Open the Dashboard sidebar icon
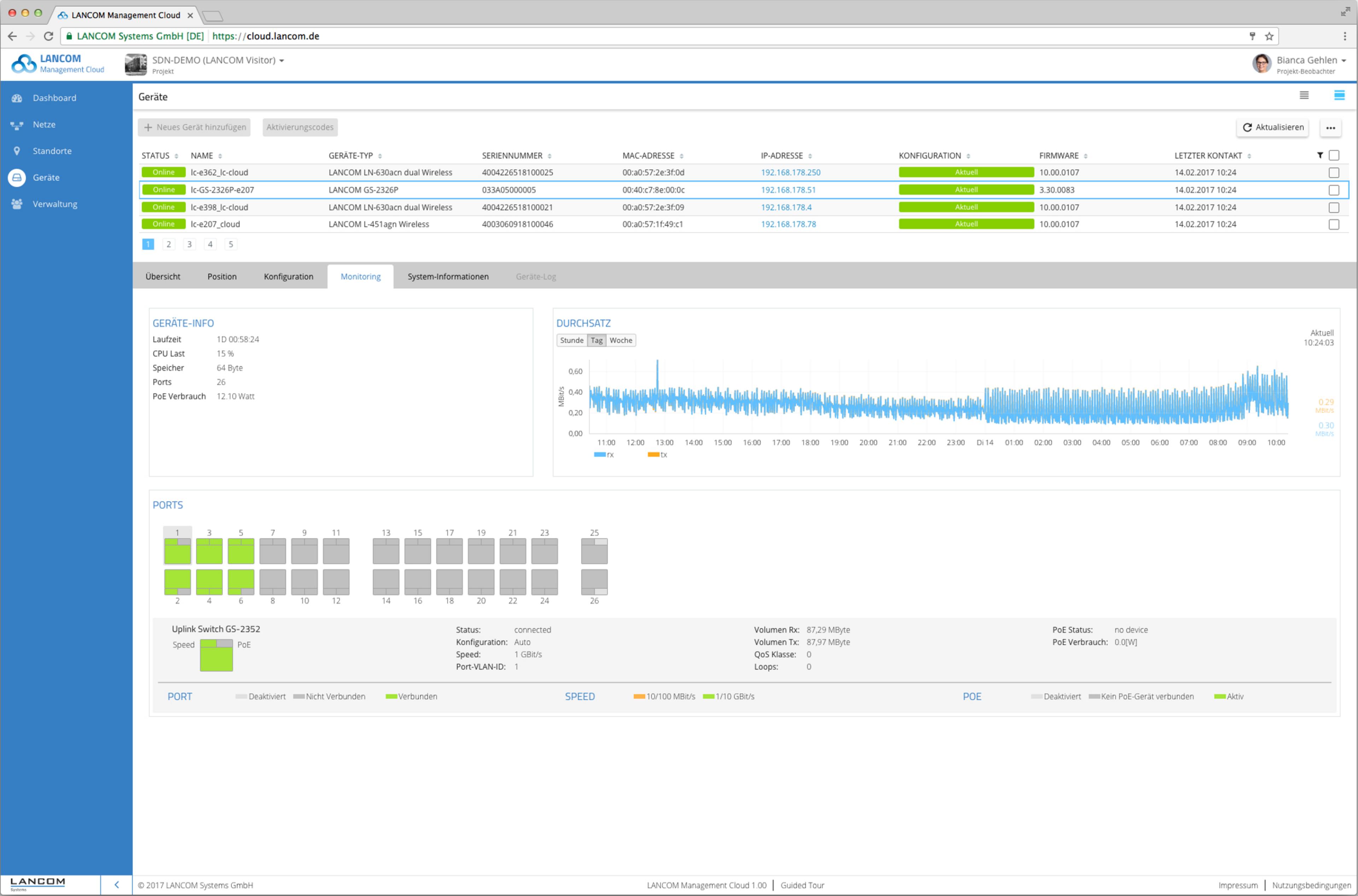Image resolution: width=1358 pixels, height=896 pixels. point(17,98)
